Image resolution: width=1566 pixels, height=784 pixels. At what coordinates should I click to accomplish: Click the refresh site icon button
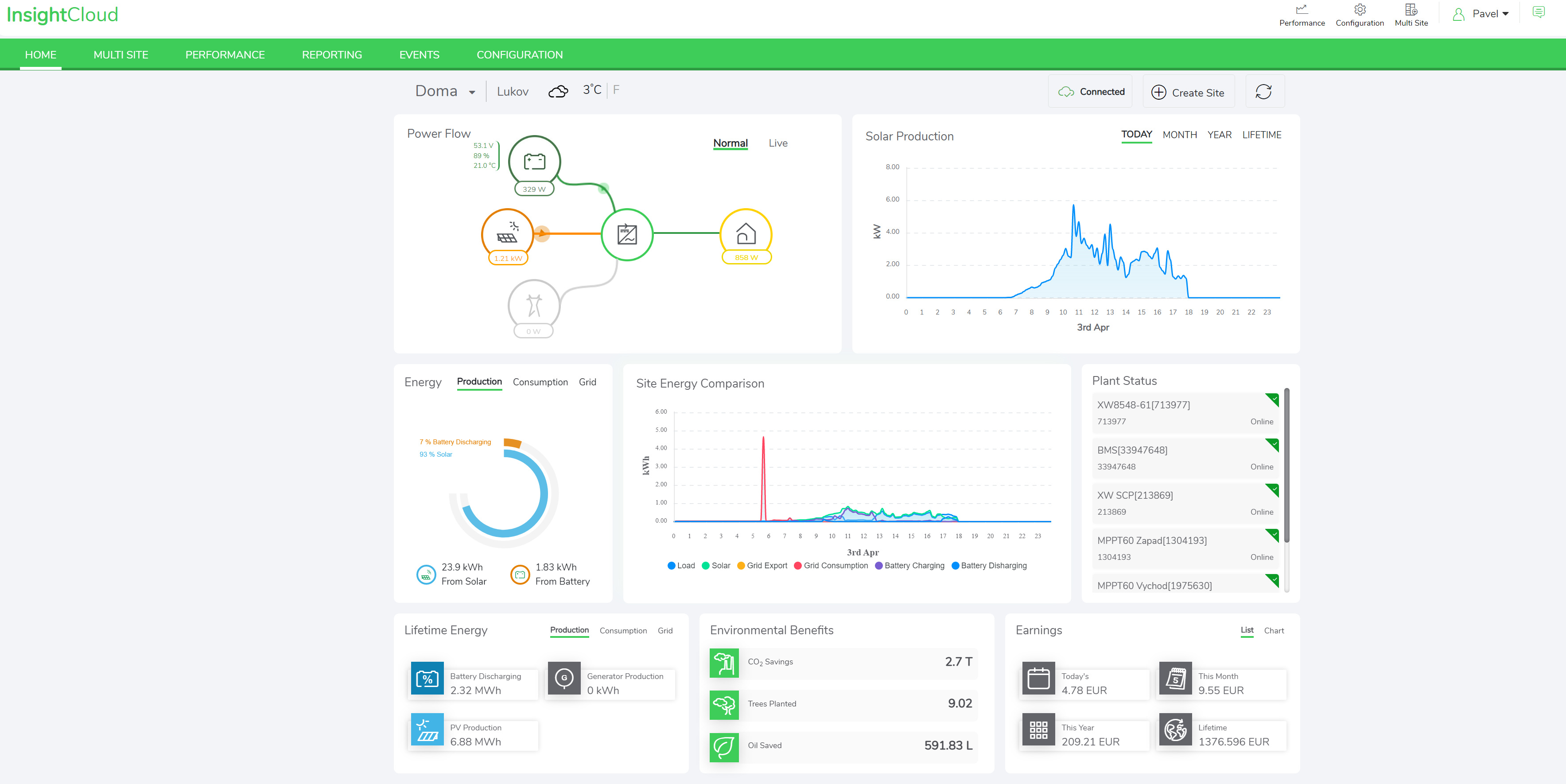tap(1264, 92)
